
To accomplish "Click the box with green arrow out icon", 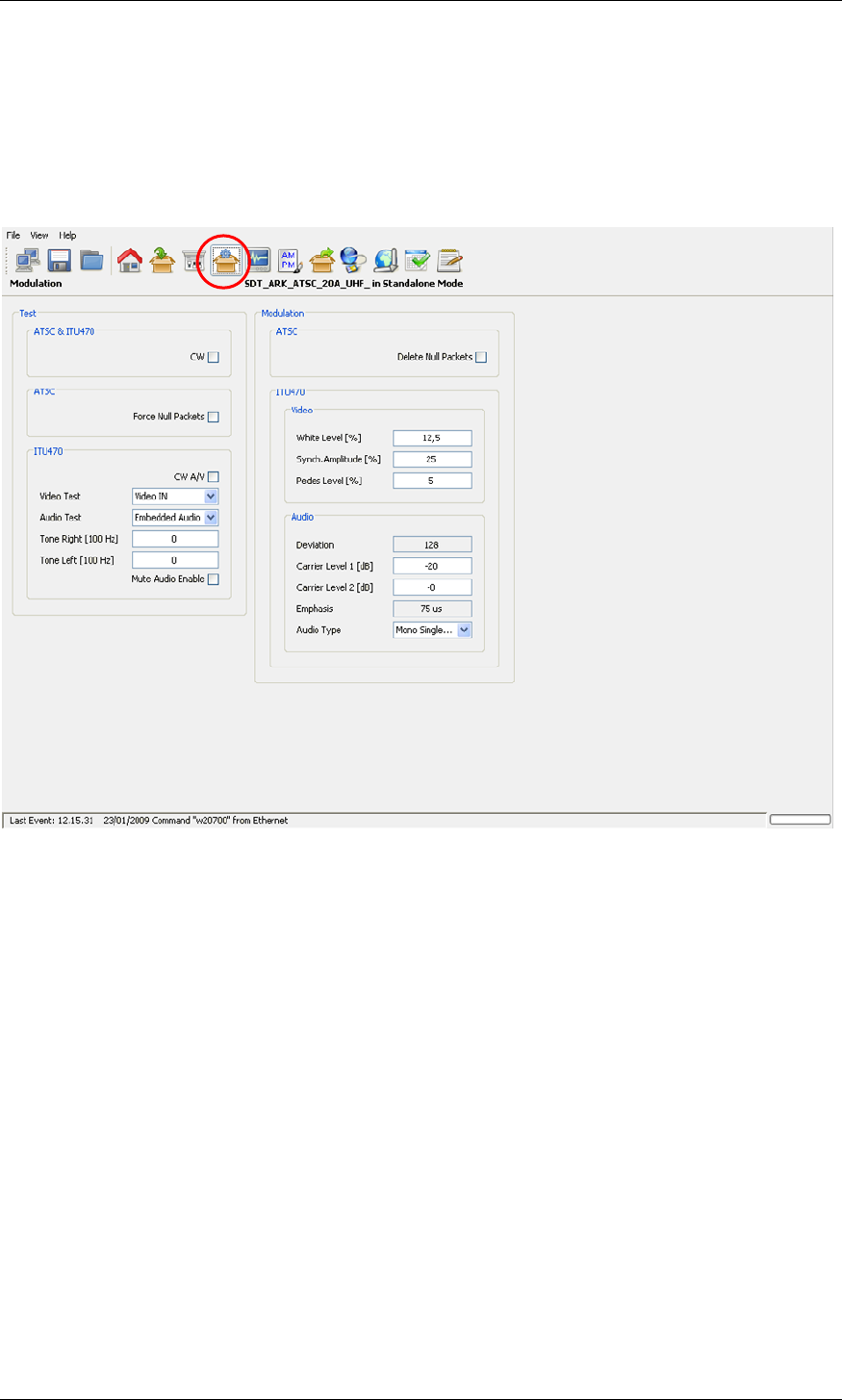I will coord(321,260).
